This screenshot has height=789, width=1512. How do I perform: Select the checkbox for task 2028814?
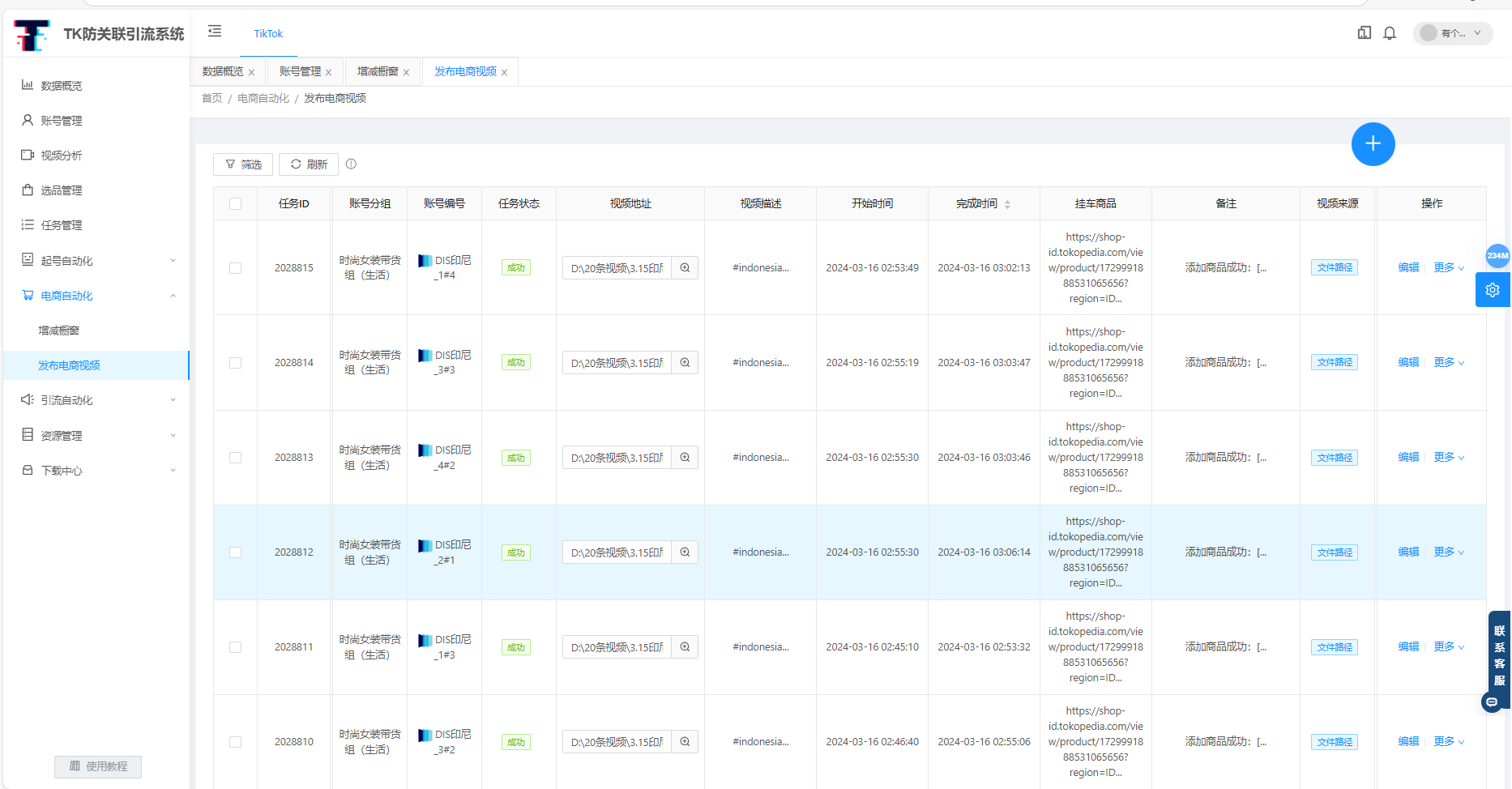(235, 363)
